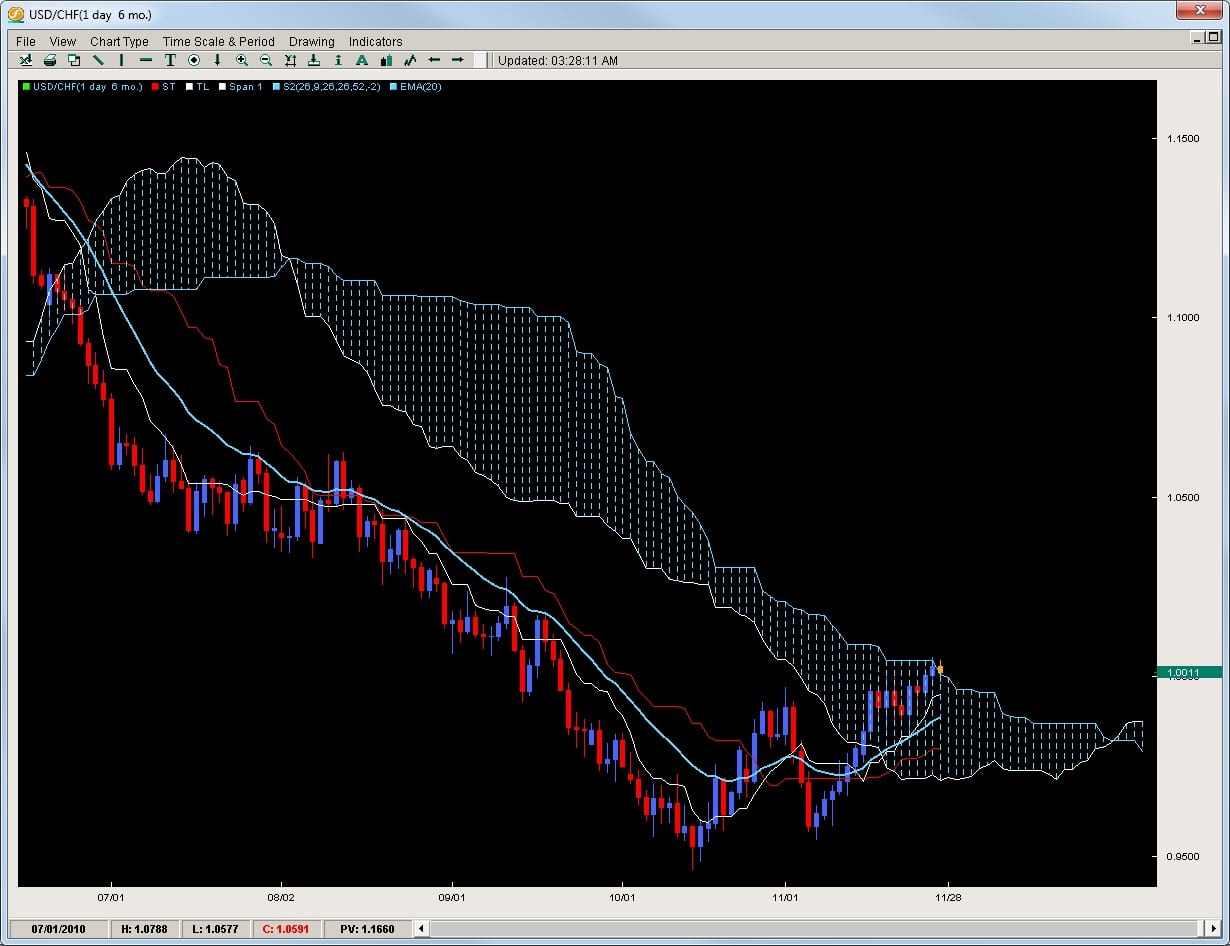The image size is (1230, 946).
Task: Click the copy chart window icon
Action: (74, 60)
